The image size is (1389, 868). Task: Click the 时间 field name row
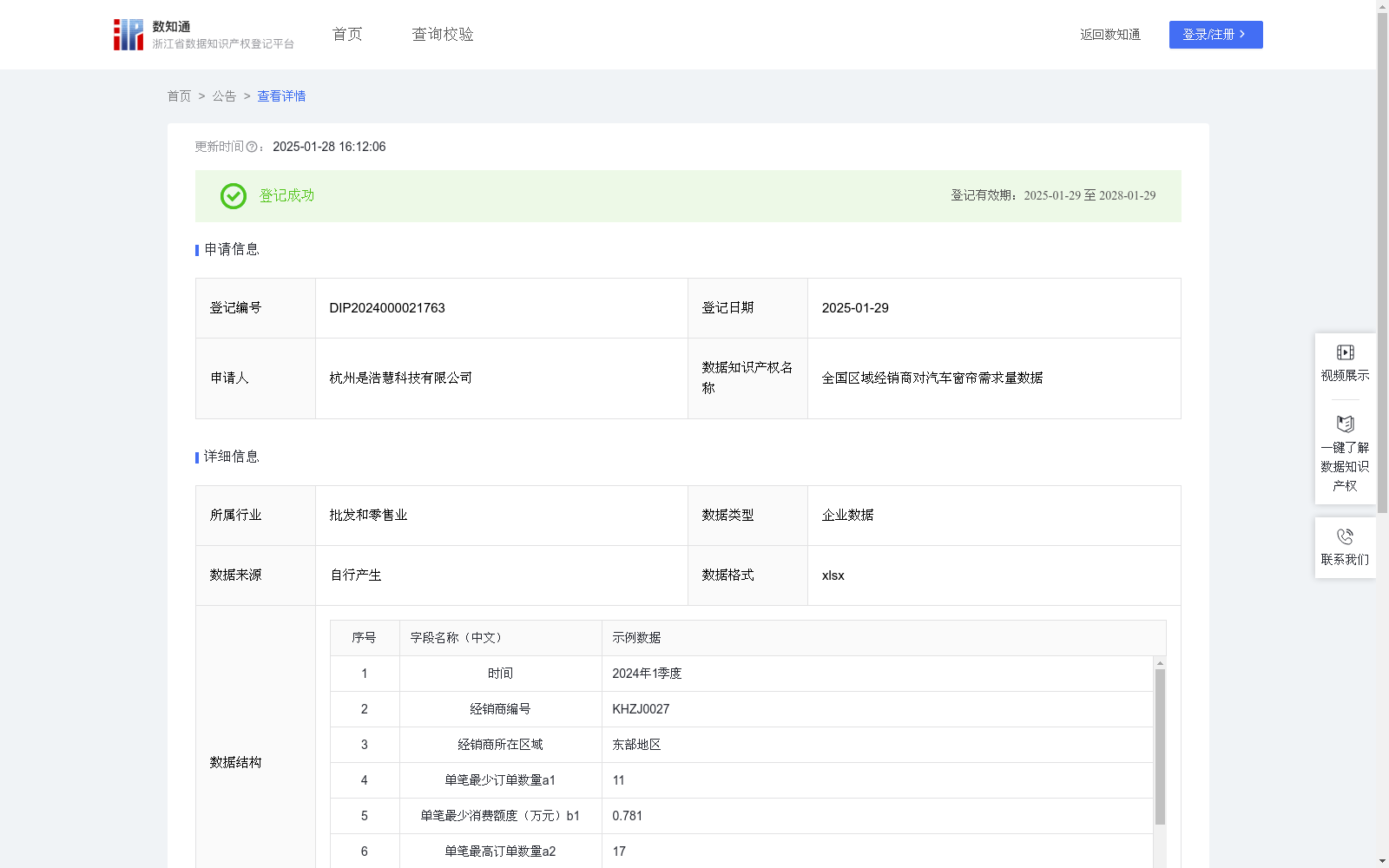(x=500, y=674)
